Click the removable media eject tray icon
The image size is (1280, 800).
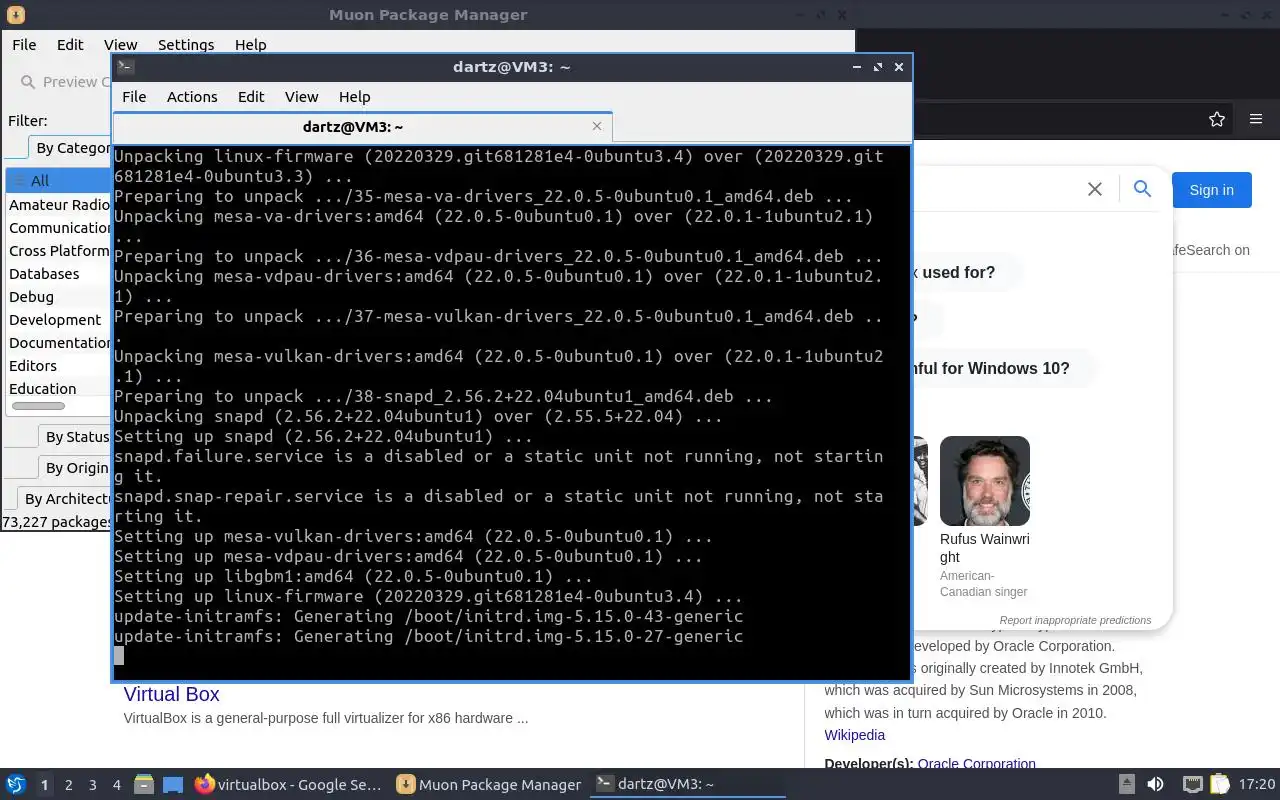[x=1127, y=785]
